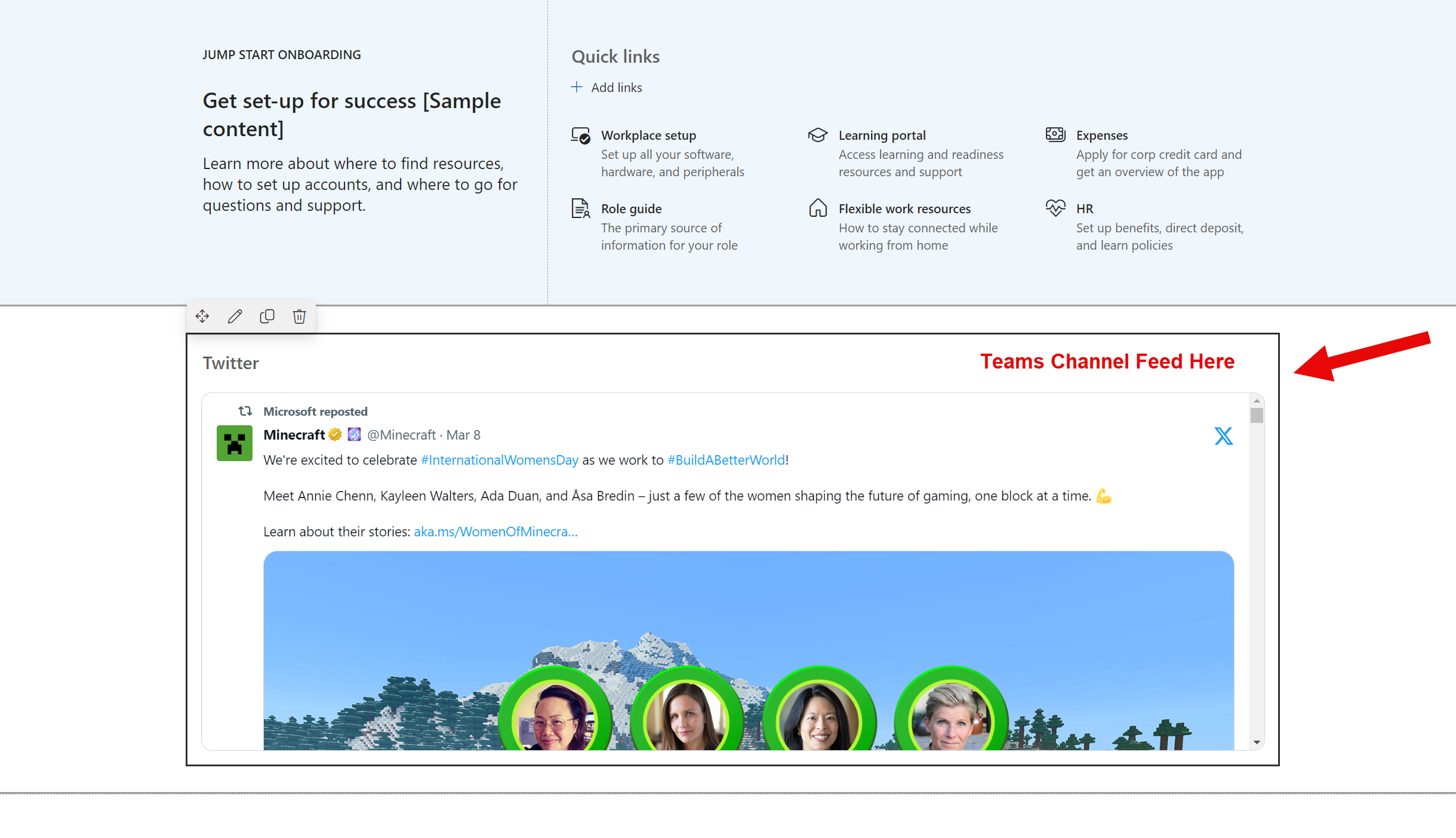This screenshot has width=1456, height=838.
Task: Click the Minecraft creeper avatar
Action: coord(234,443)
